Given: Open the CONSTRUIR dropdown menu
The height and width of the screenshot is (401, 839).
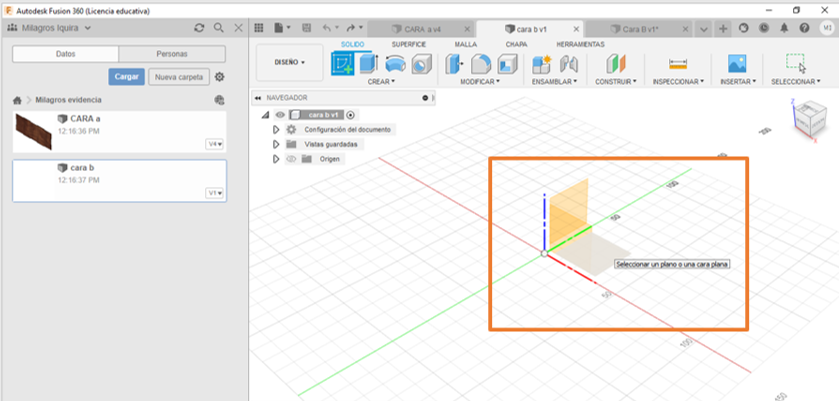Looking at the screenshot, I should pos(616,82).
